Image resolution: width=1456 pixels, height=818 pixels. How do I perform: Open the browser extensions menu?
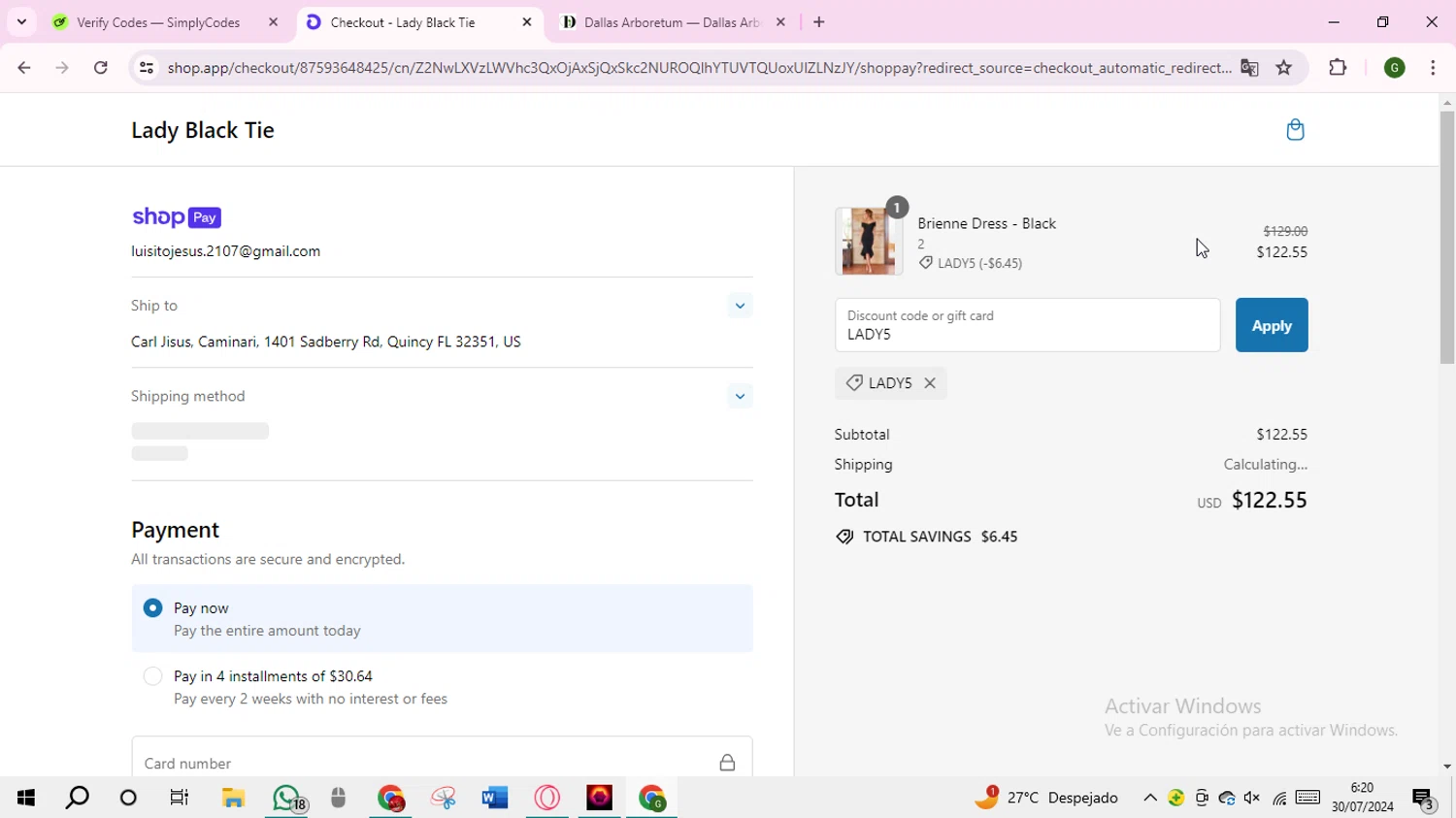pyautogui.click(x=1338, y=68)
